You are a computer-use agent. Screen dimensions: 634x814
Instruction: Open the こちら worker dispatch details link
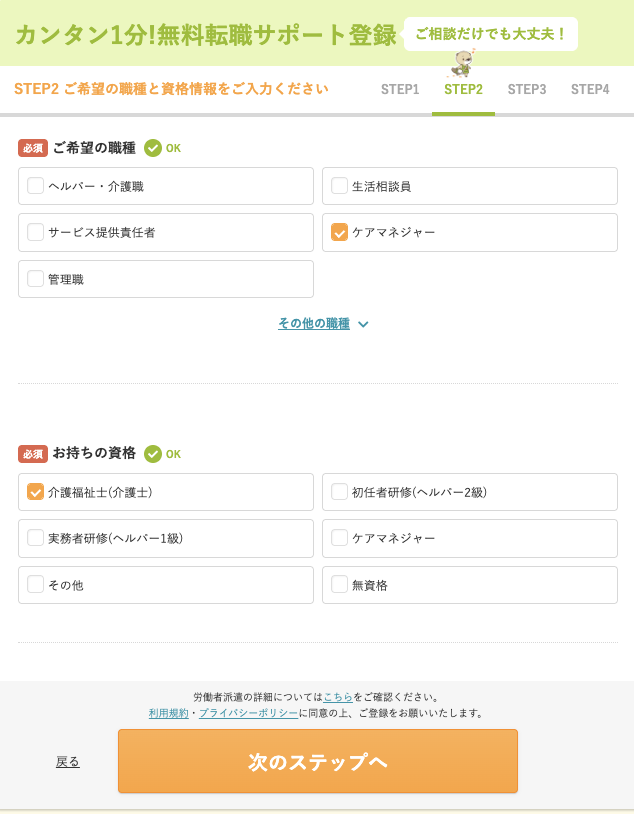click(x=338, y=697)
